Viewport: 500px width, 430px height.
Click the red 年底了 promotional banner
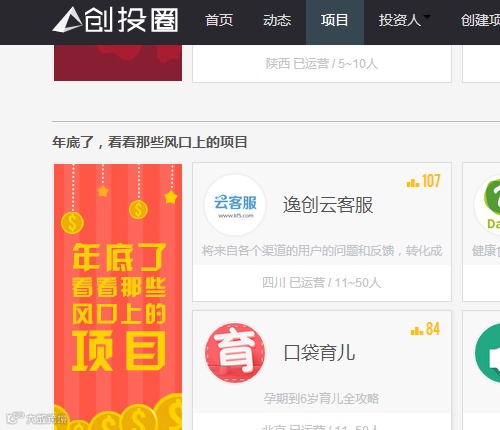point(118,297)
